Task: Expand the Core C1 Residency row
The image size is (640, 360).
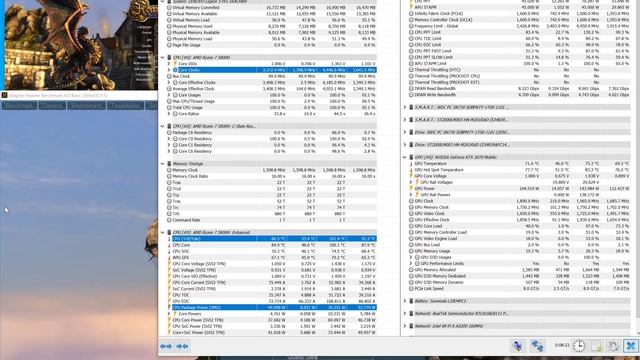Action: 169,145
